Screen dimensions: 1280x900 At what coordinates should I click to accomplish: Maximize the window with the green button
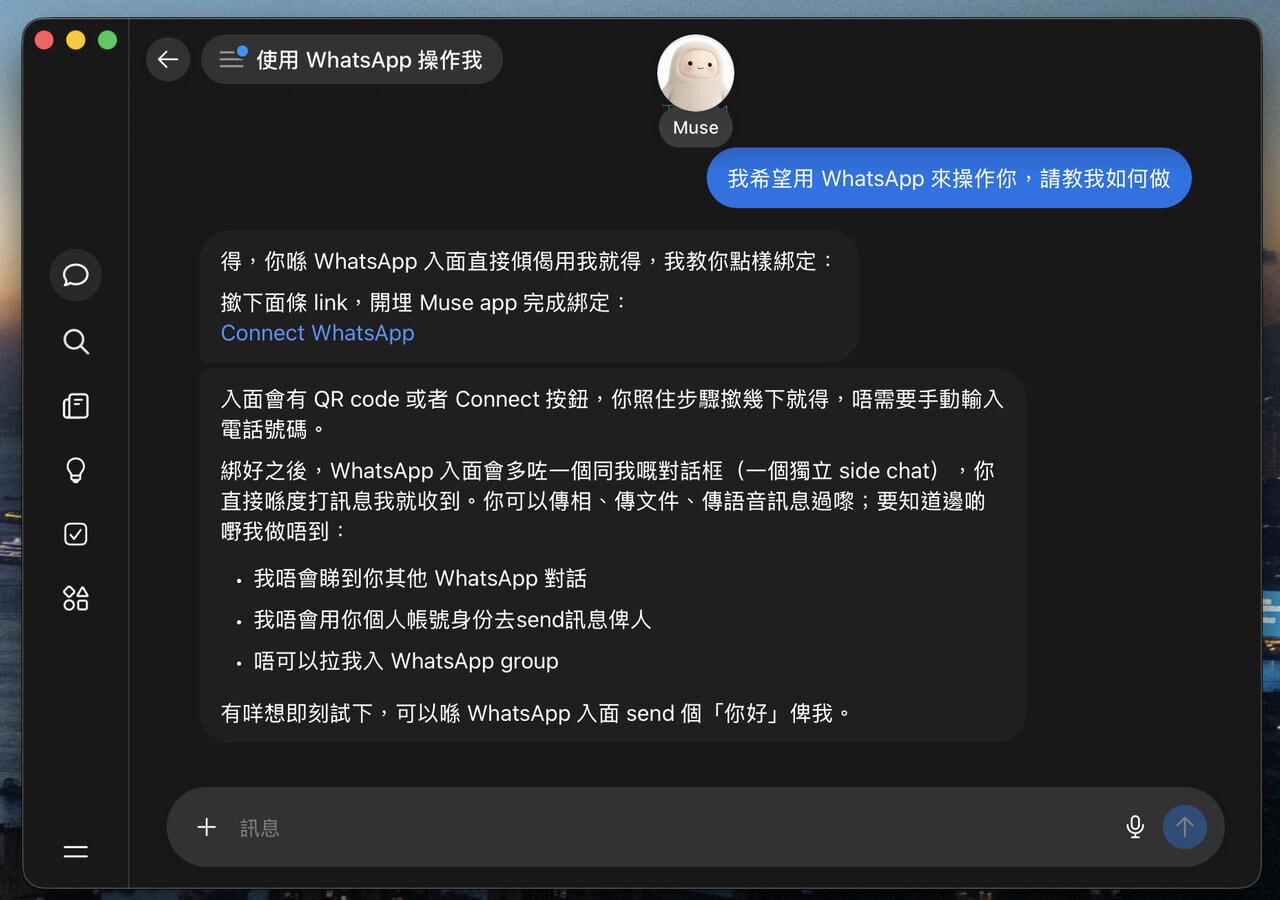click(107, 40)
